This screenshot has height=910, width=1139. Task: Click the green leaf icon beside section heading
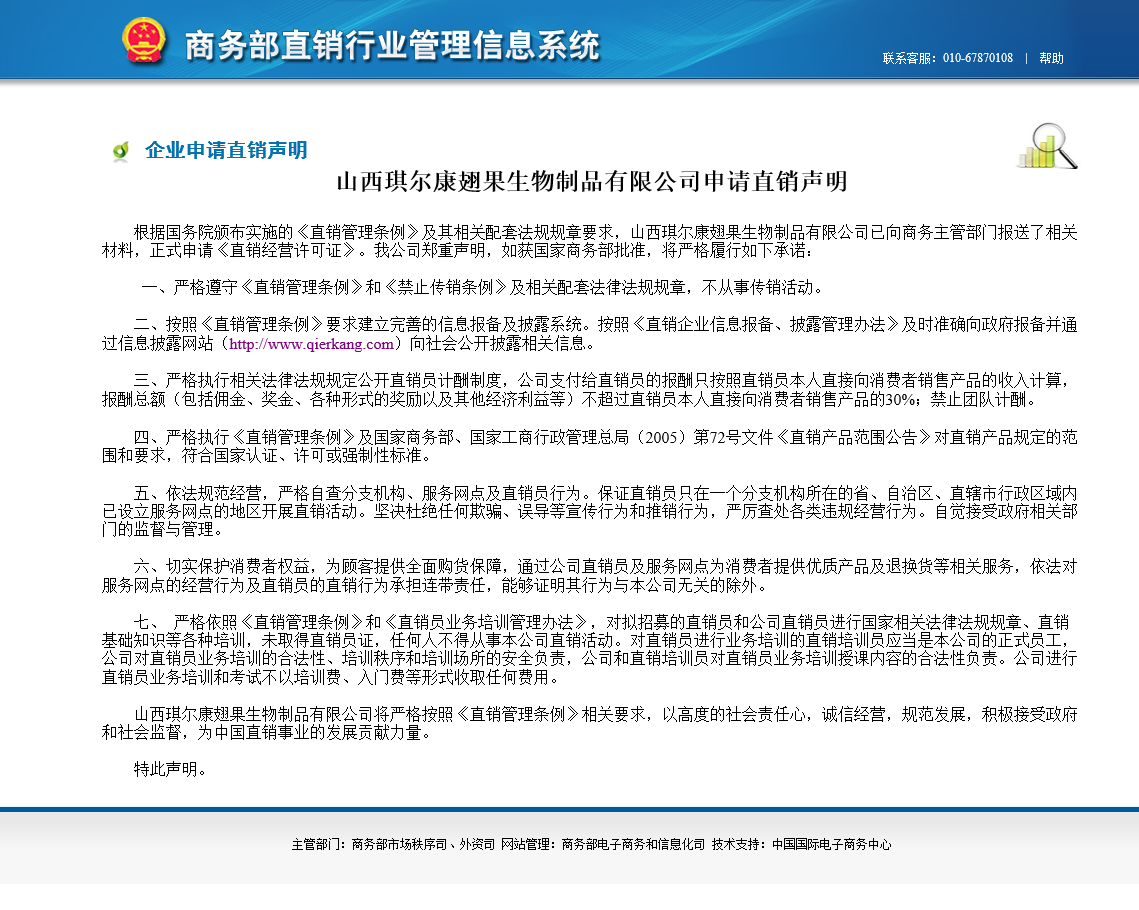coord(121,151)
